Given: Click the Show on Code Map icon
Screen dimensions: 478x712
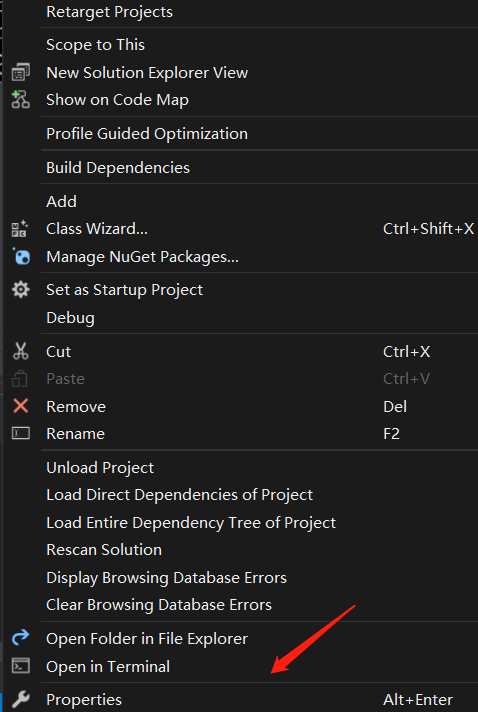Looking at the screenshot, I should click(20, 100).
